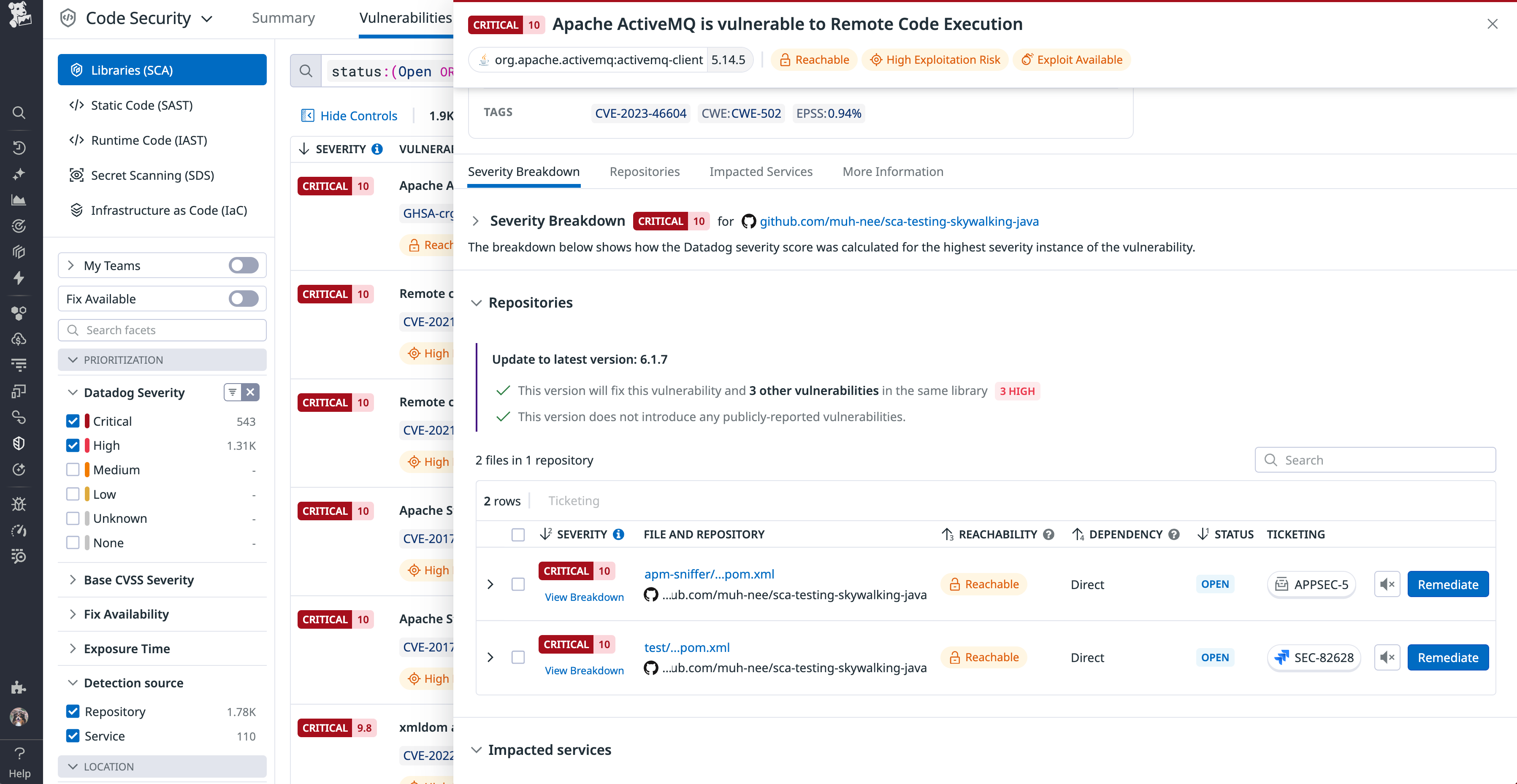Open the bug icon in the left sidebar
The image size is (1517, 784).
pyautogui.click(x=19, y=504)
